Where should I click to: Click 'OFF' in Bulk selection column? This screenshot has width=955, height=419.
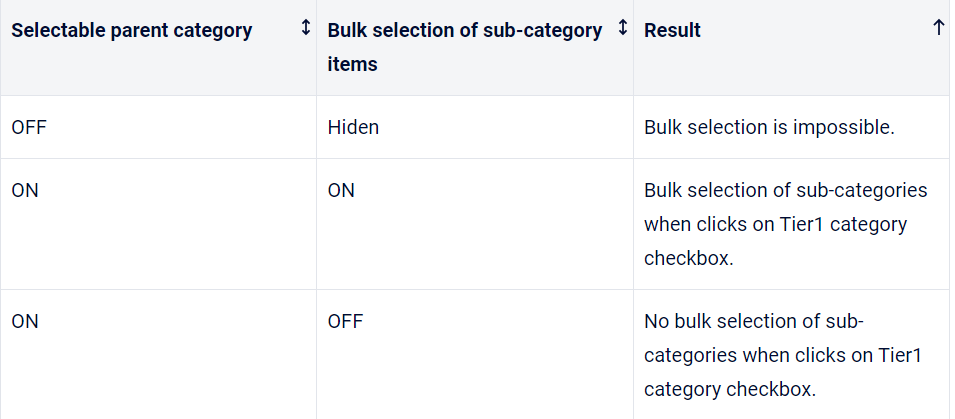345,322
